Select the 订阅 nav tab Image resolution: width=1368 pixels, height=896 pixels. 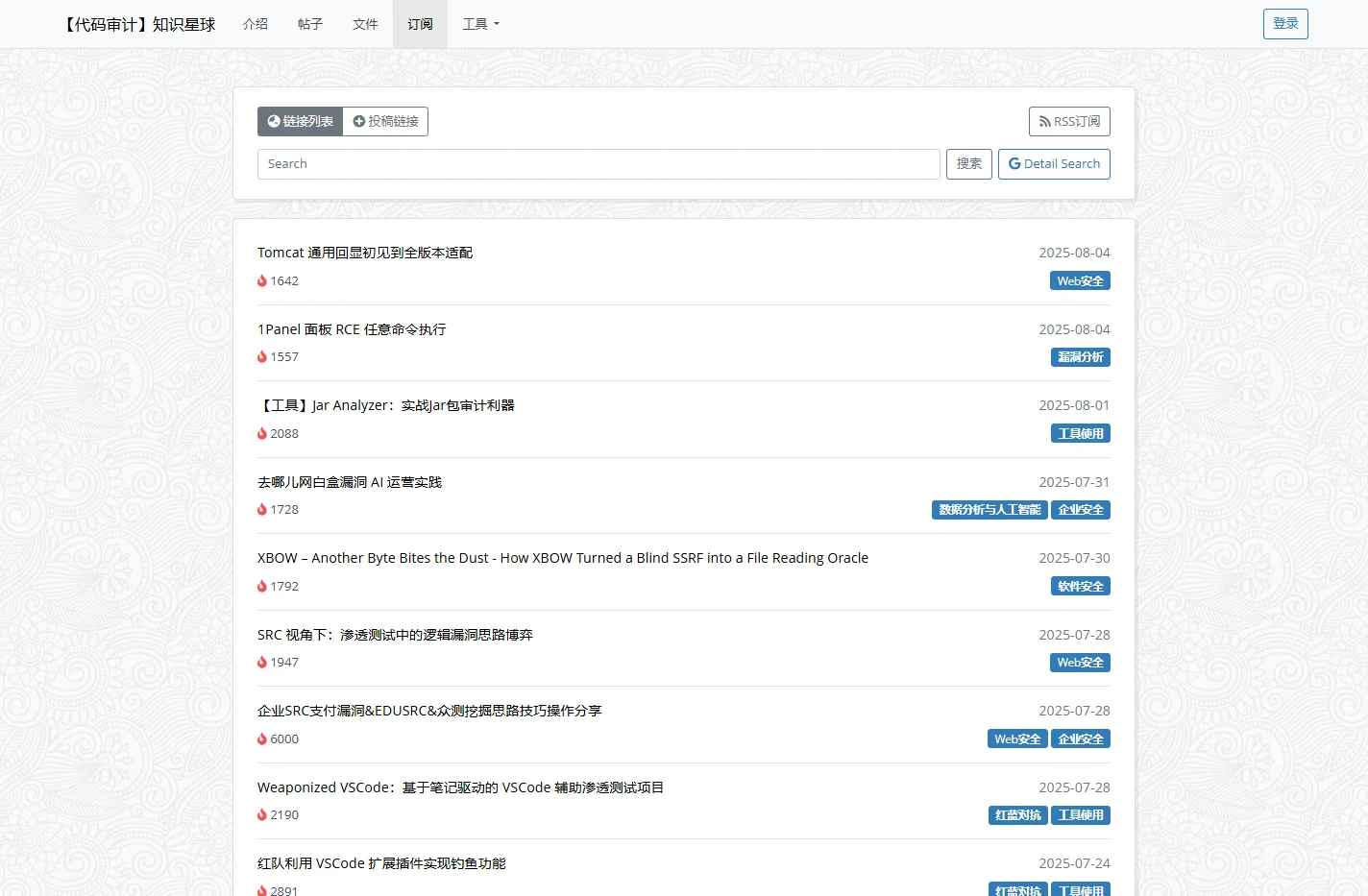(x=420, y=24)
